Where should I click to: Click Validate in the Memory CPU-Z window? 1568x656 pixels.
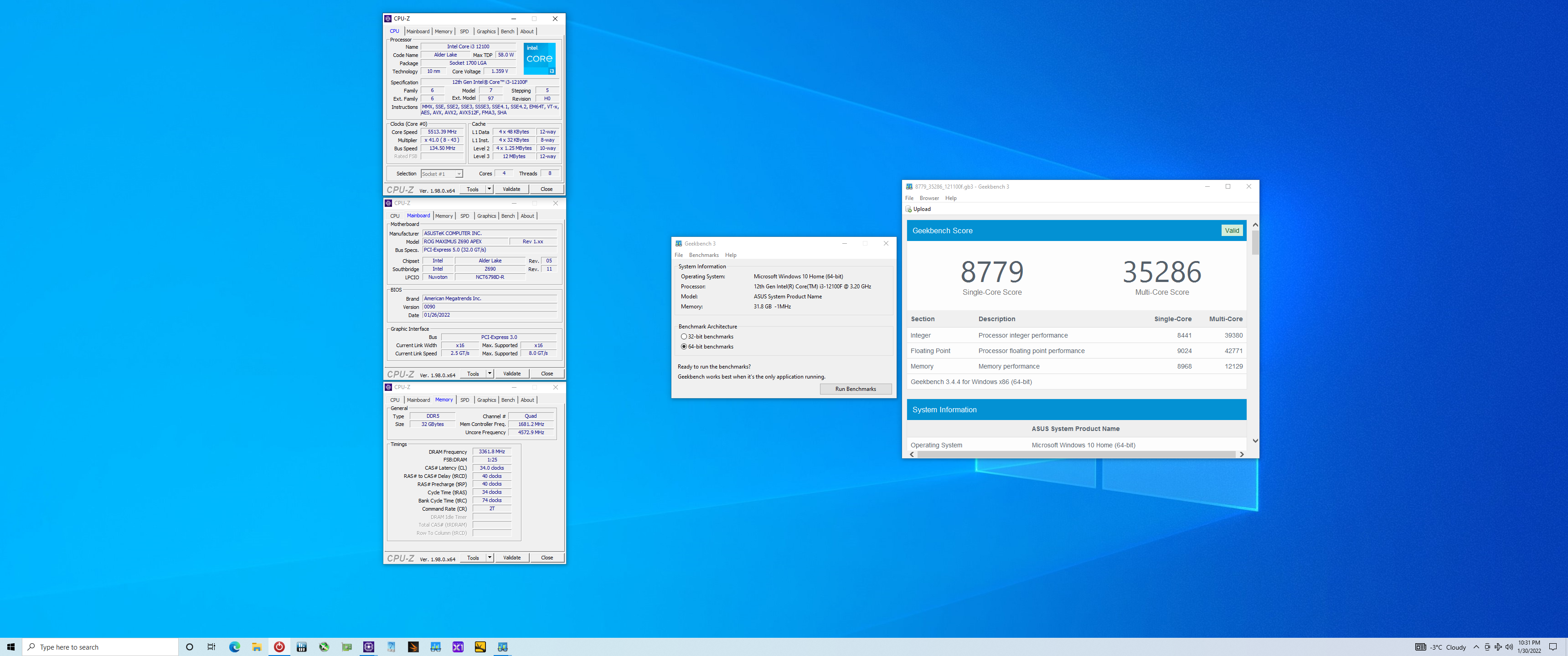(x=512, y=558)
